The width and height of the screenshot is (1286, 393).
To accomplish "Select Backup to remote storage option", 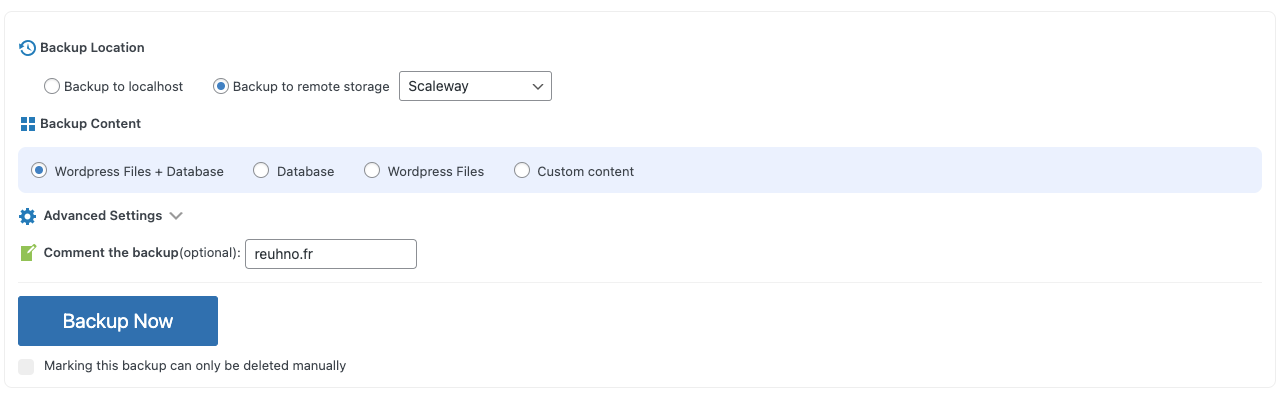I will click(x=221, y=87).
